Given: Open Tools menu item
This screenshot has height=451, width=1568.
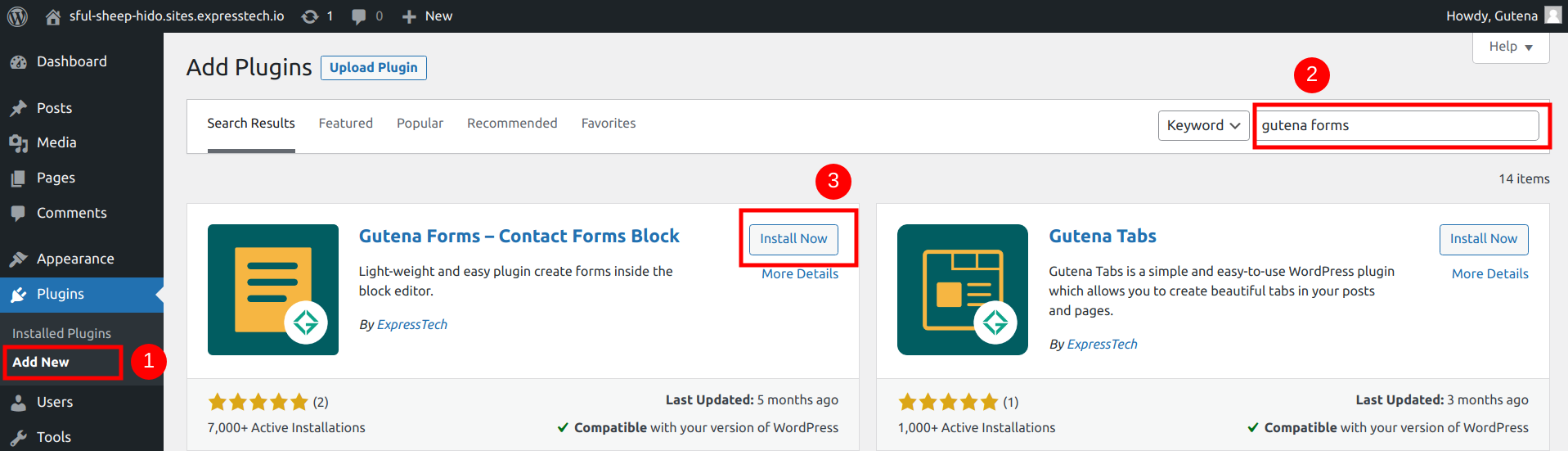Looking at the screenshot, I should 82,438.
